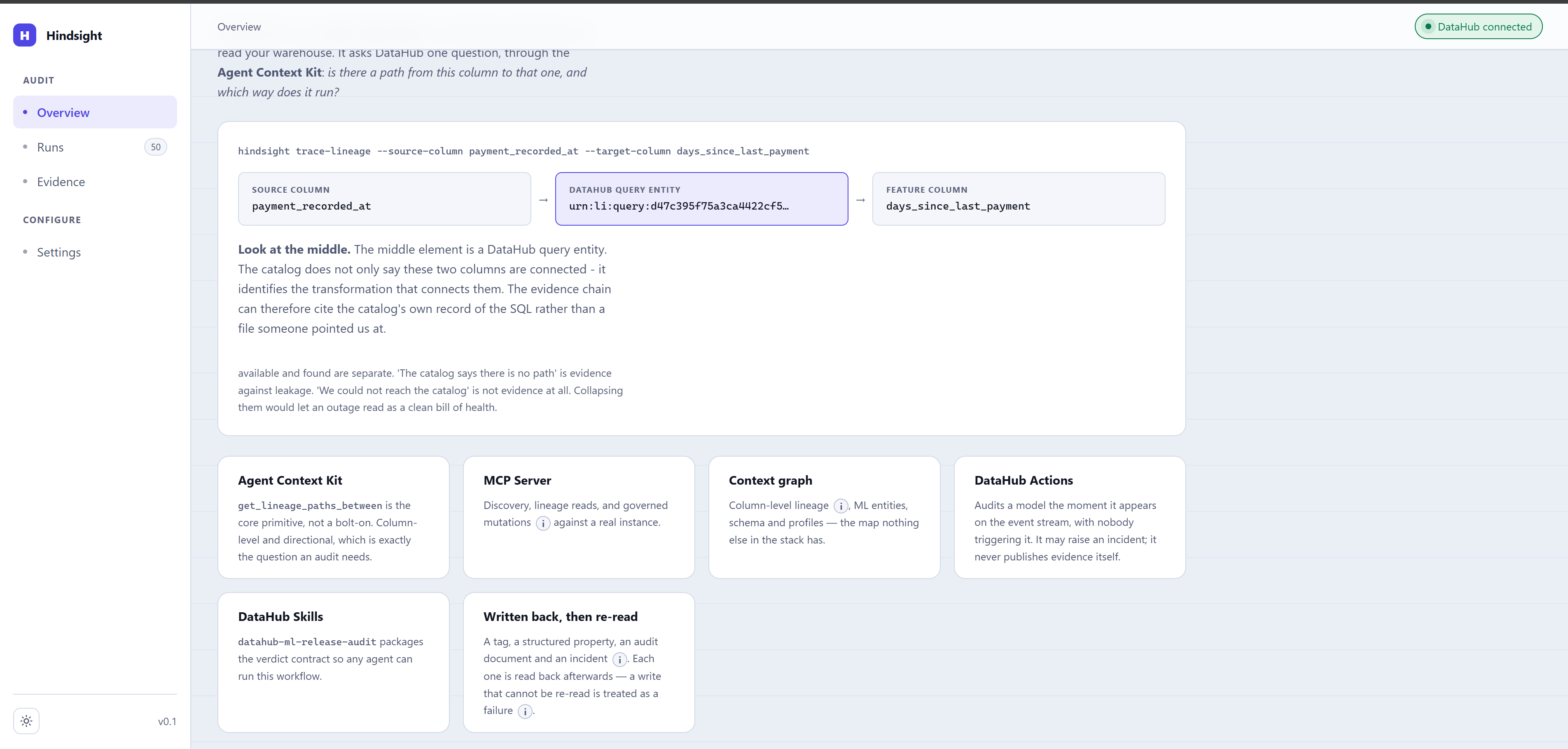This screenshot has width=1568, height=749.
Task: Click the Hindsight app name in sidebar
Action: coord(74,36)
